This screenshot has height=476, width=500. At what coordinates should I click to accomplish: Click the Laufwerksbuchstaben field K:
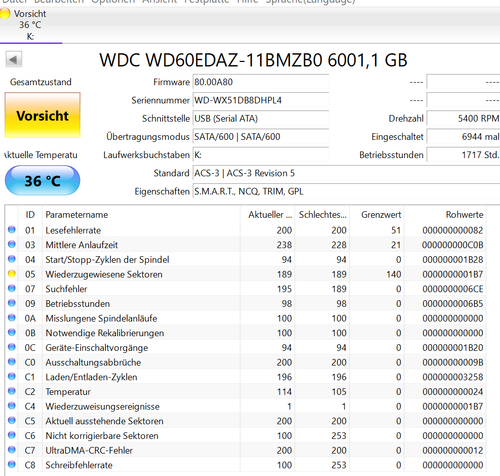(261, 155)
